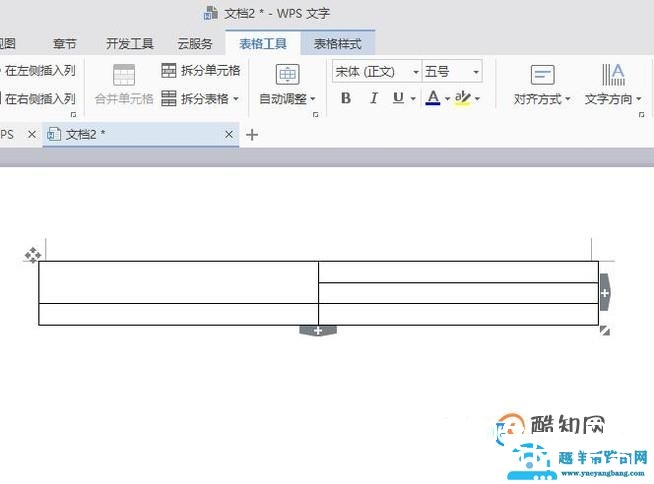Open underline style dropdown arrow
This screenshot has width=654, height=484.
click(x=413, y=99)
